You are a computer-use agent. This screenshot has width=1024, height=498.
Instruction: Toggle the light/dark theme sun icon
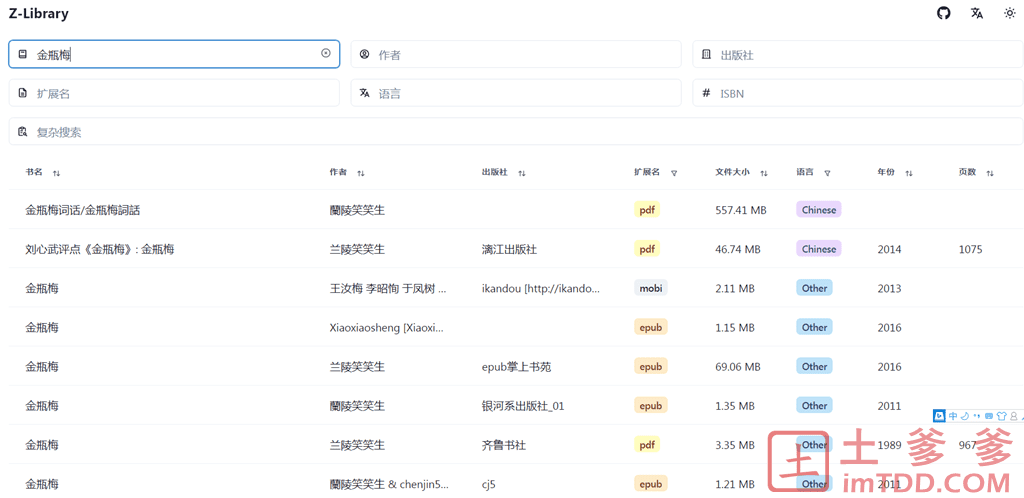point(1010,13)
